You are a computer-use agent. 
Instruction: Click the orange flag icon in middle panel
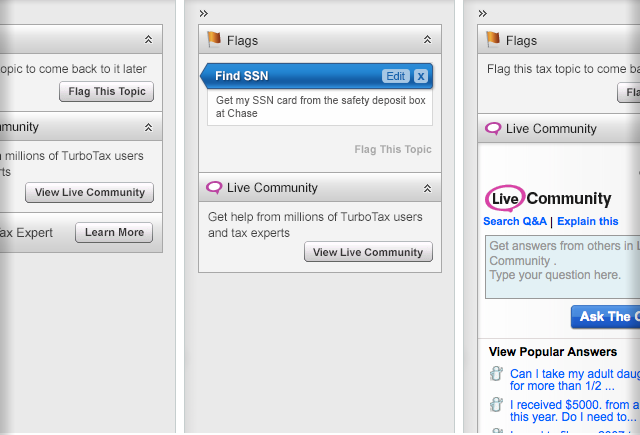[x=214, y=39]
